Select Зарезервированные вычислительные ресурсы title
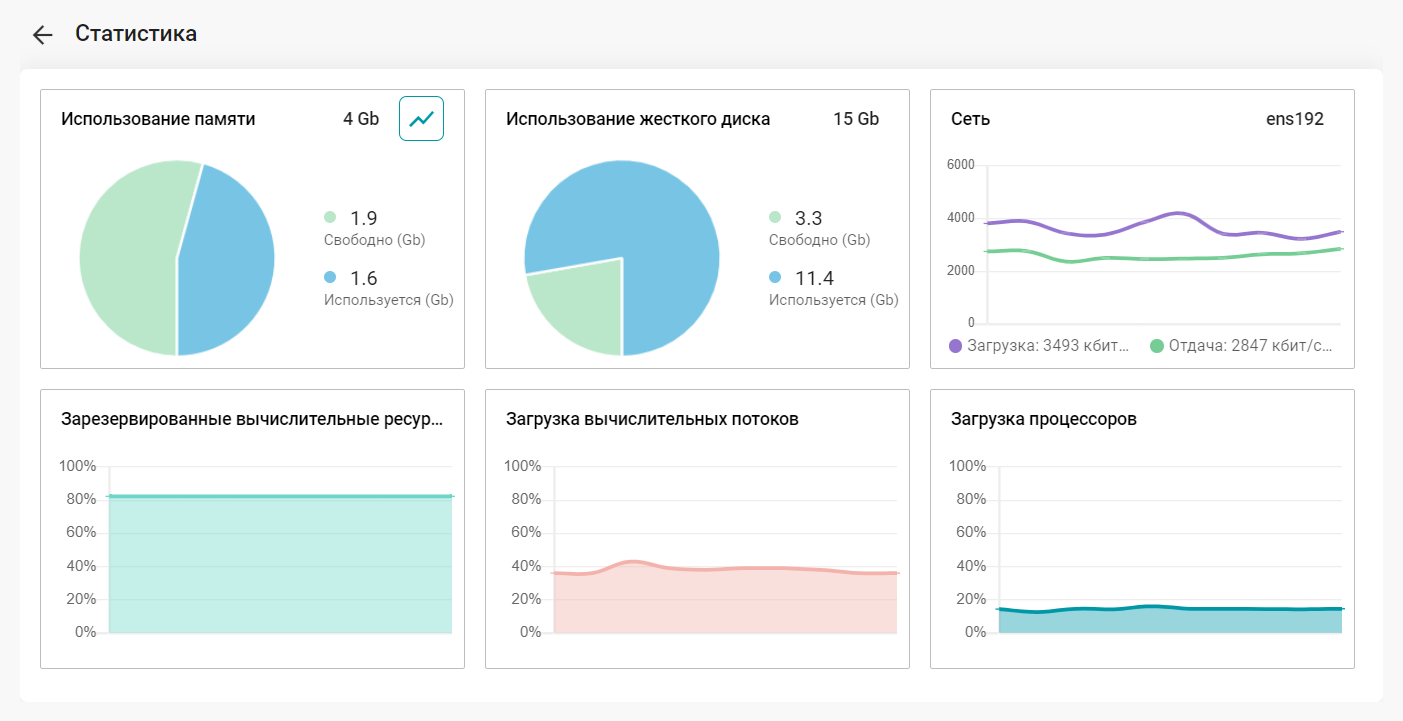 click(252, 419)
